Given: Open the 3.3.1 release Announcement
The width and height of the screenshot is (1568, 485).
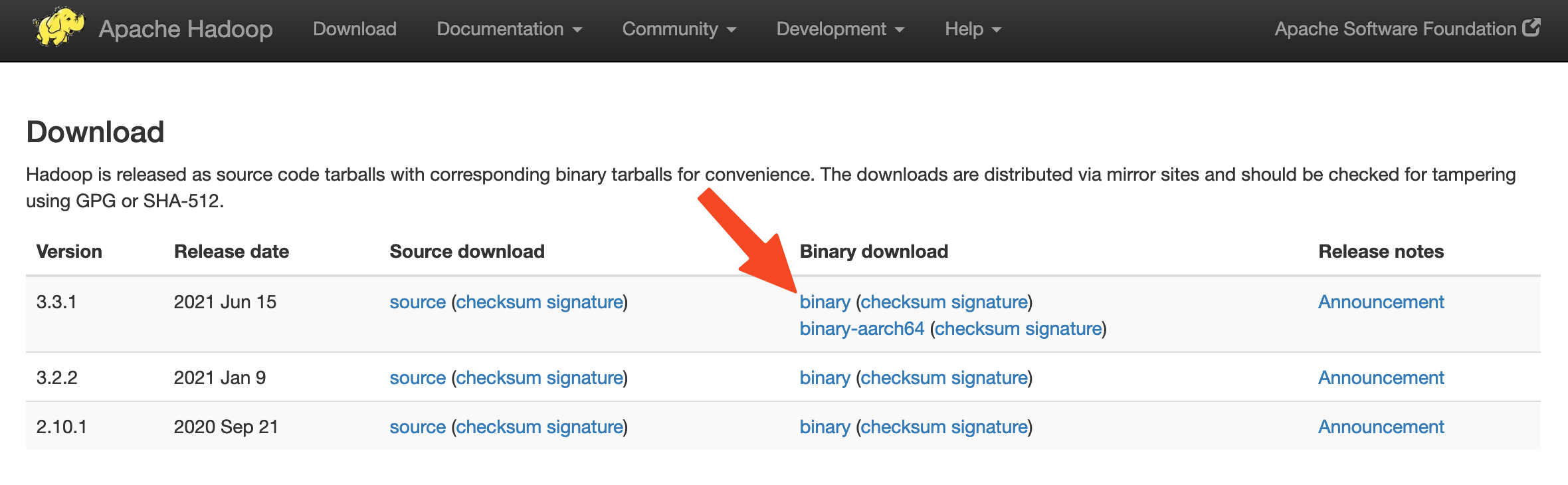Looking at the screenshot, I should tap(1381, 302).
